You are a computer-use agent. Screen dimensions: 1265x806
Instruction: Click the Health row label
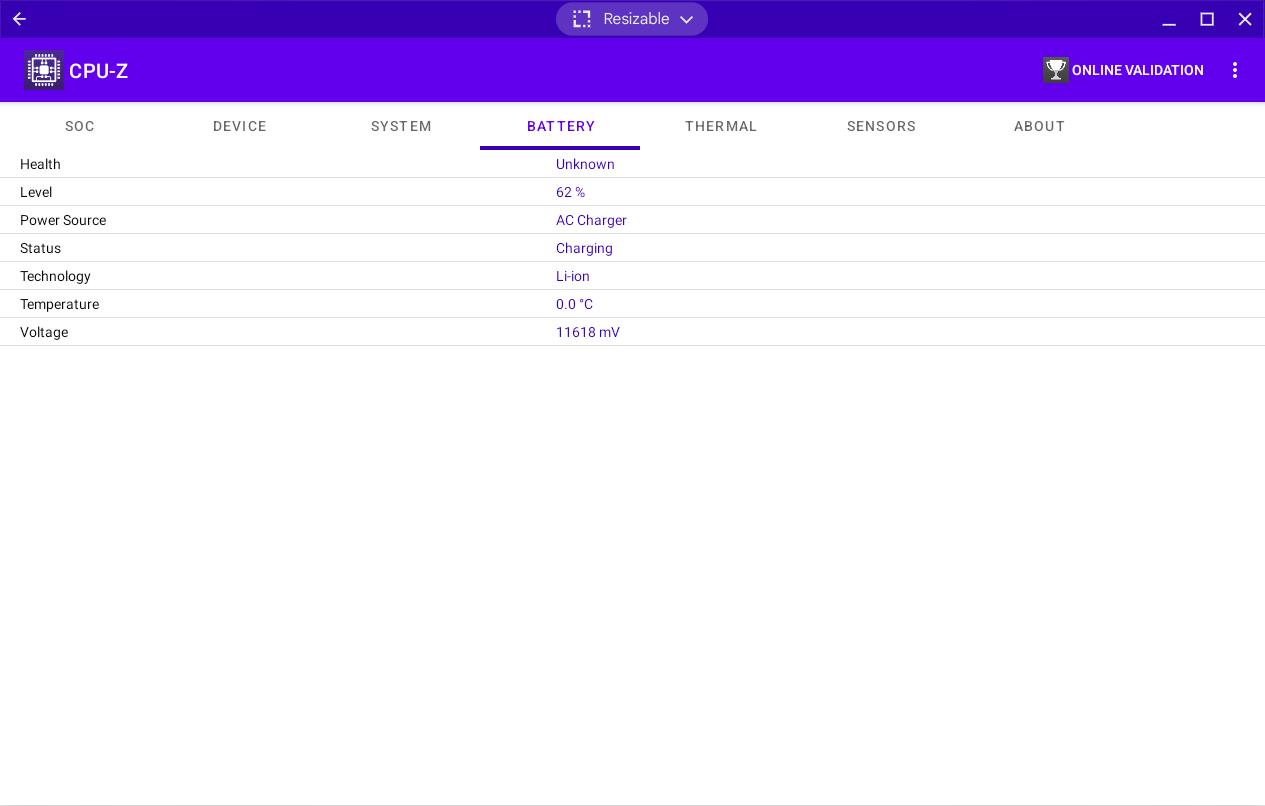tap(40, 164)
